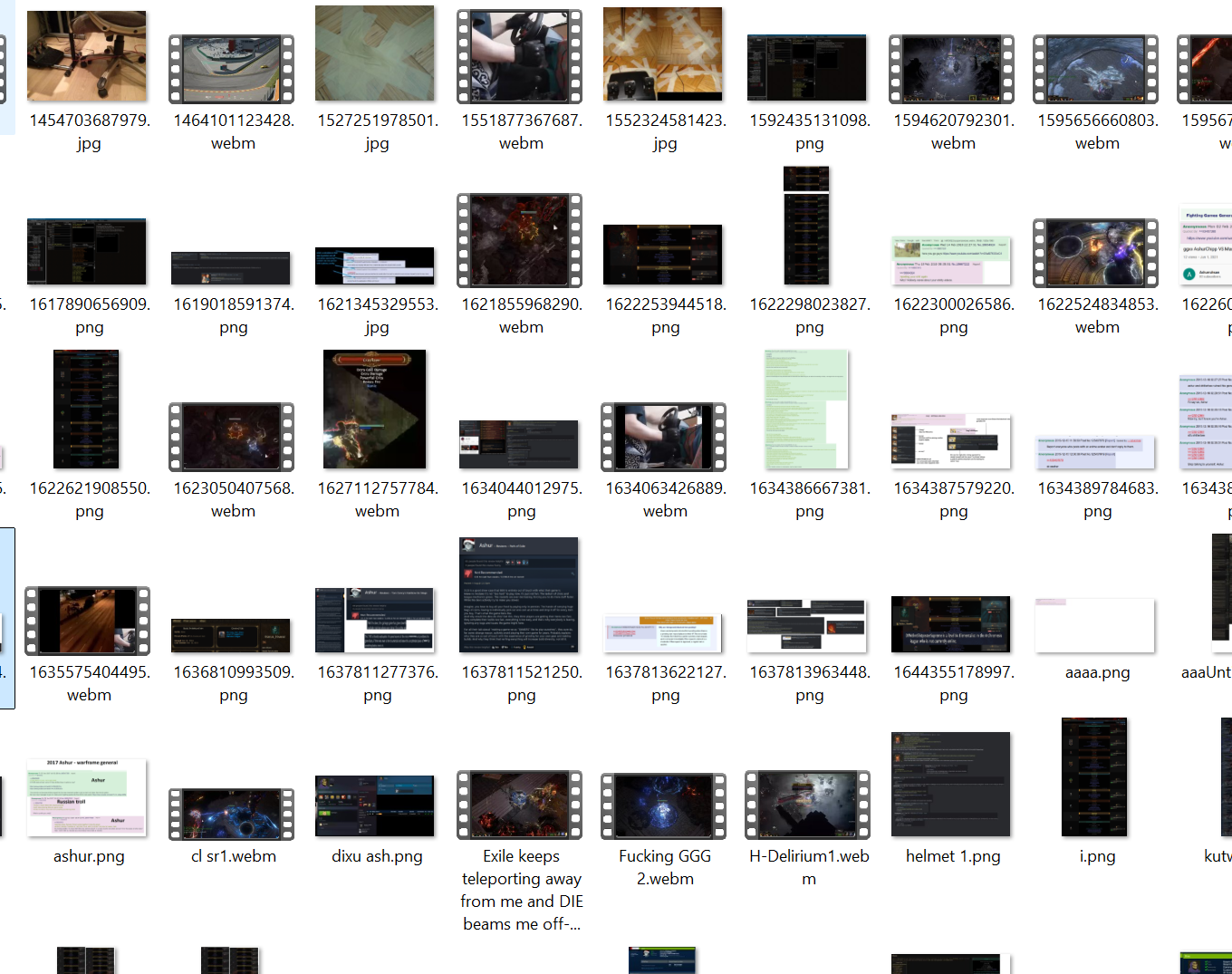Click the filename 1636810993509.png

(x=233, y=683)
